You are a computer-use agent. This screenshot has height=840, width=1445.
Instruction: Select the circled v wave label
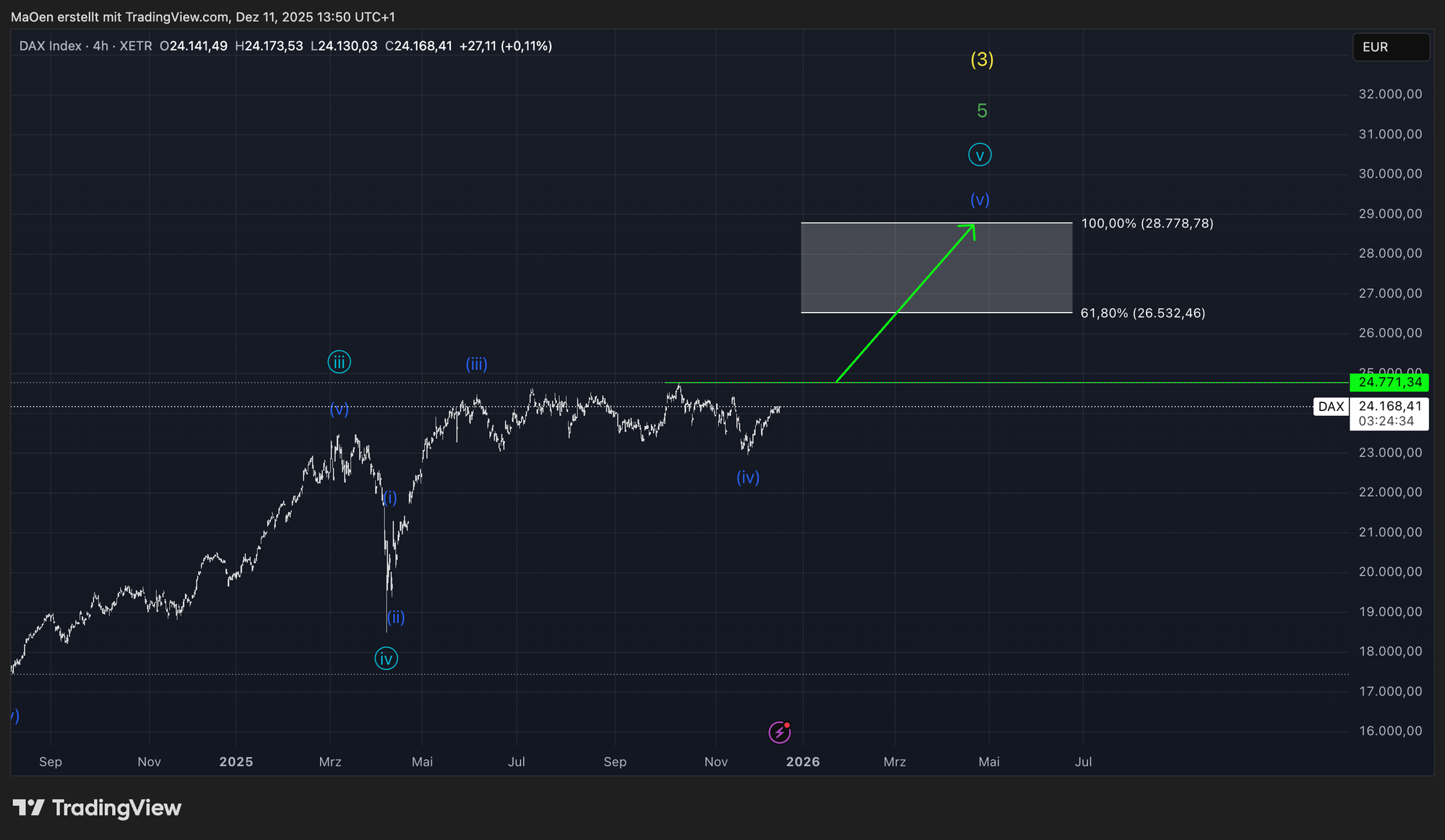click(x=980, y=155)
